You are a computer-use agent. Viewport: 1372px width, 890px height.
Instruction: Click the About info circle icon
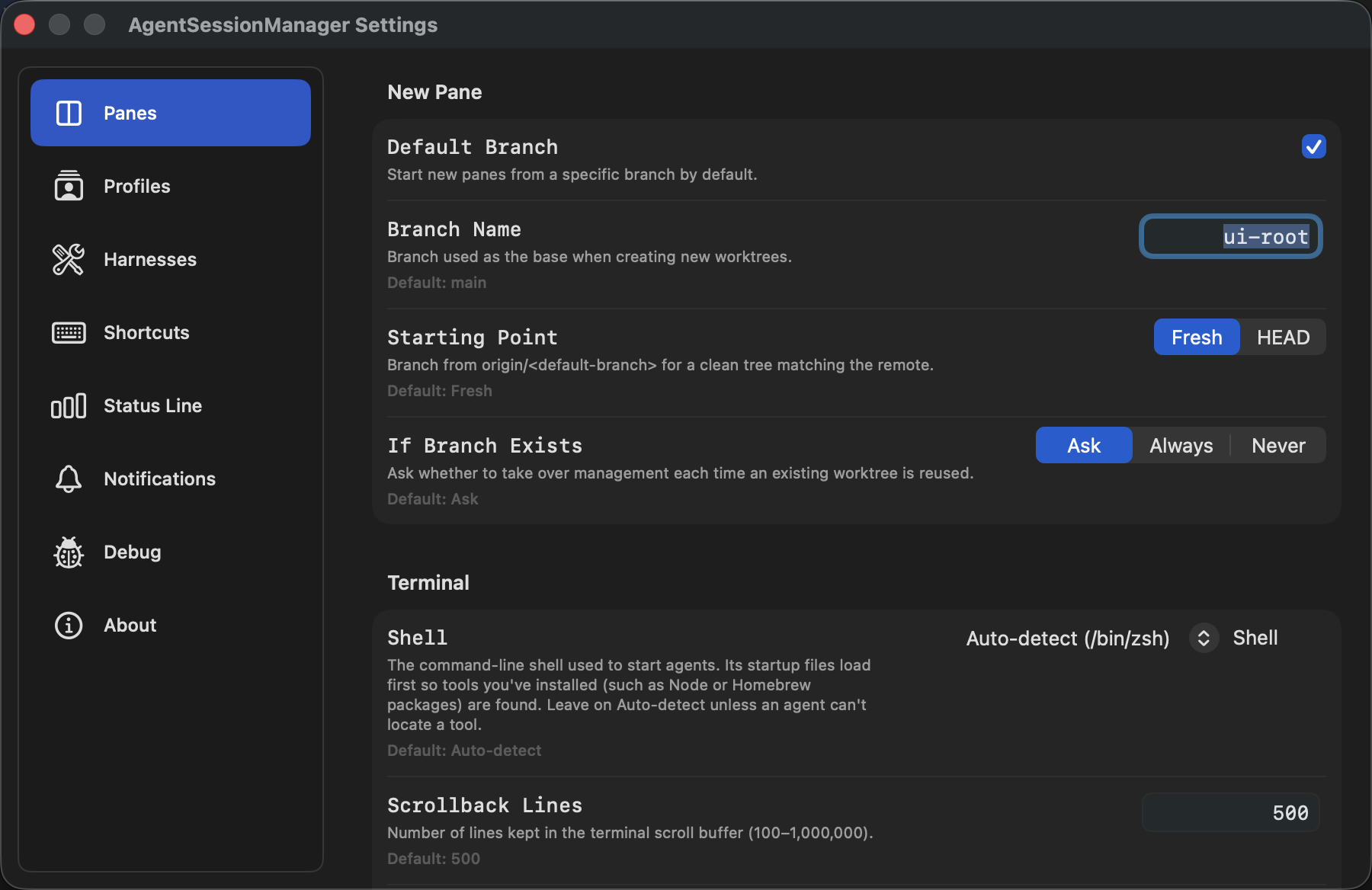click(69, 625)
